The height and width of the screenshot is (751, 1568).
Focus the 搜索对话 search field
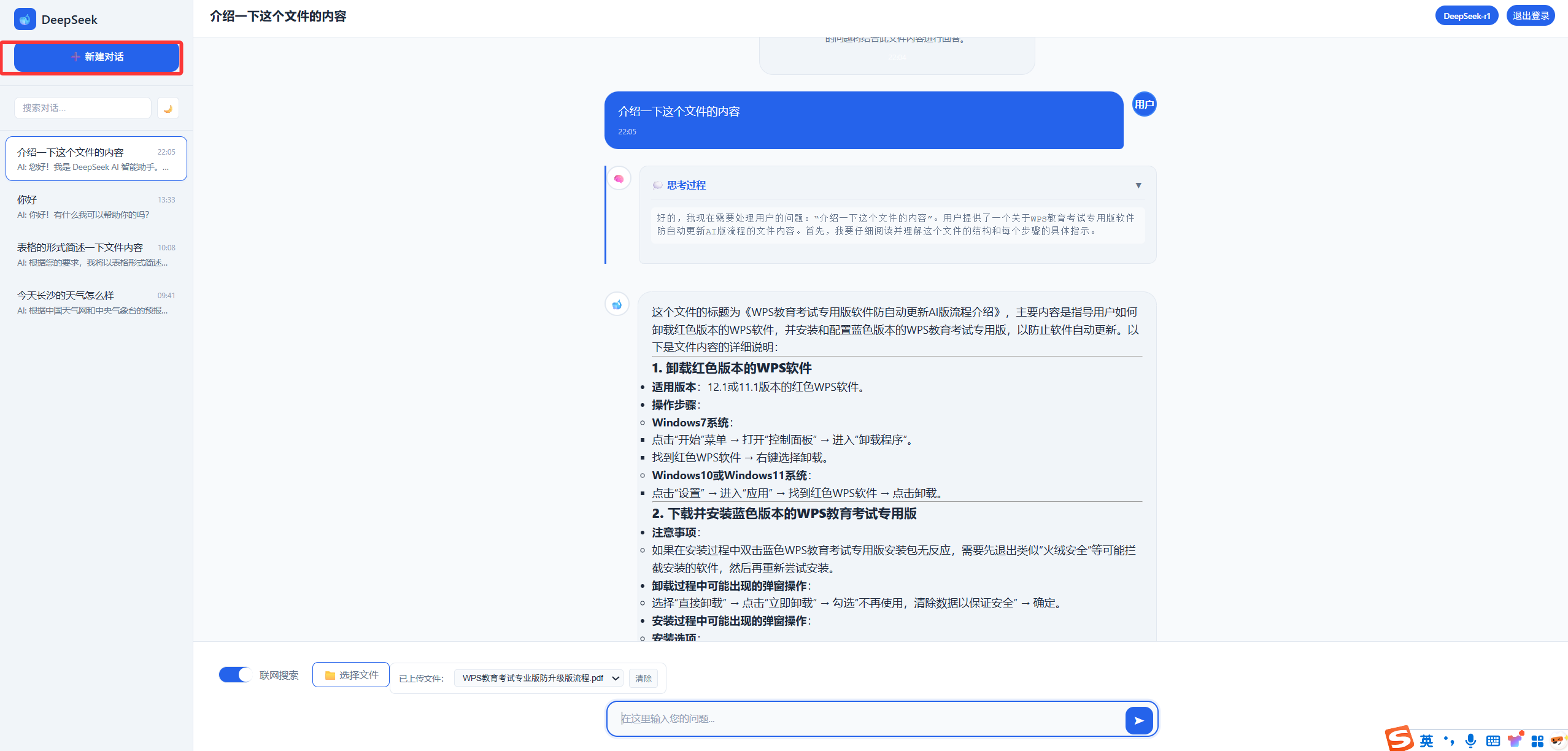click(x=82, y=108)
